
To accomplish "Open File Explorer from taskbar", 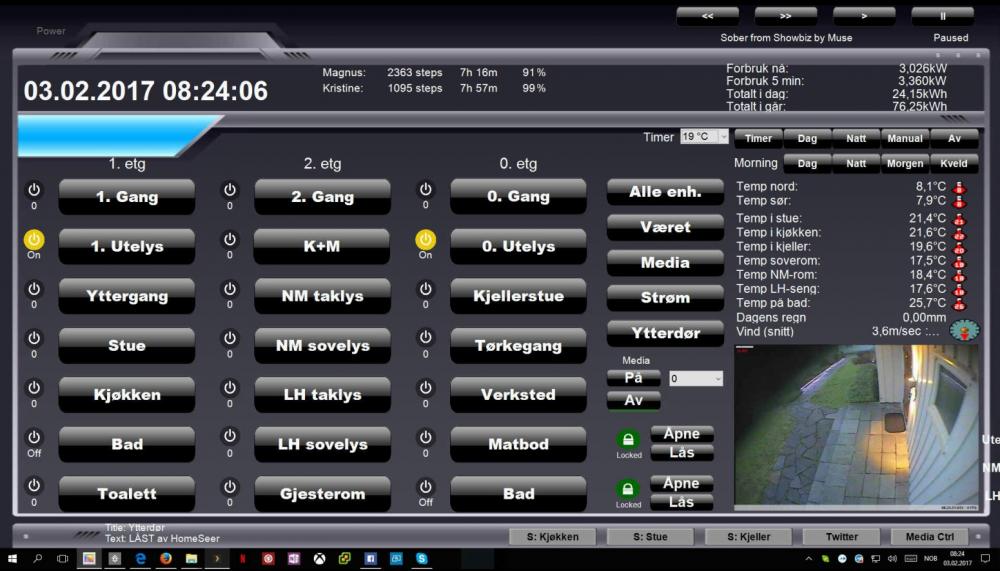I will click(x=191, y=558).
